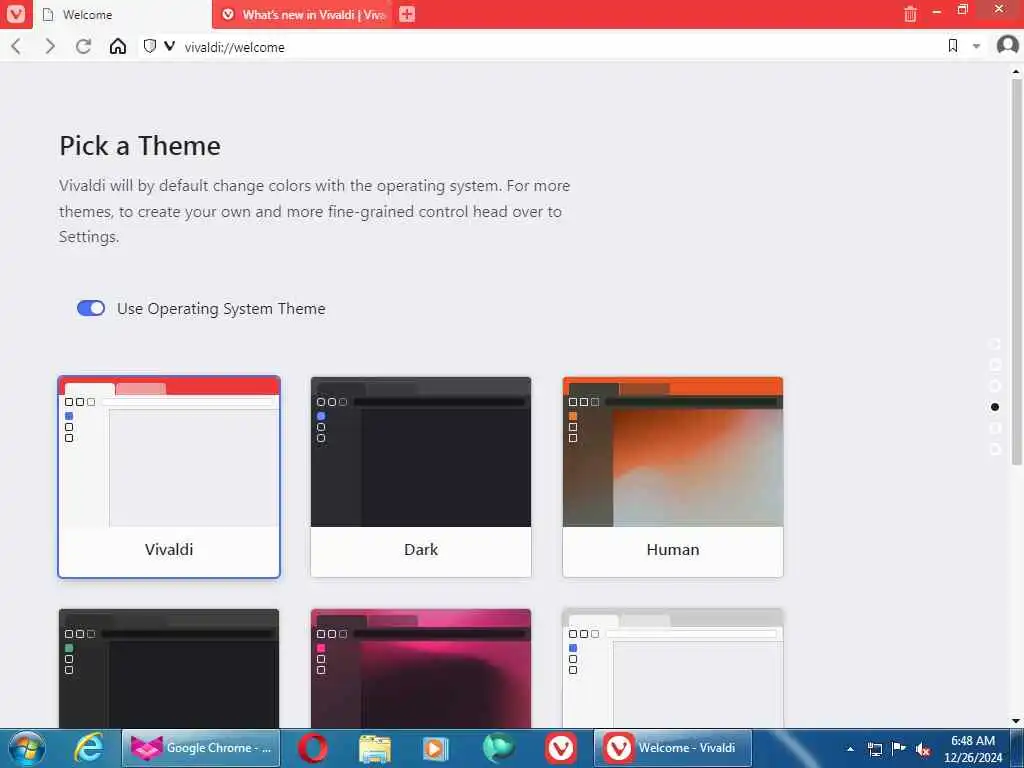
Task: Go forward using the forward arrow
Action: tap(50, 46)
